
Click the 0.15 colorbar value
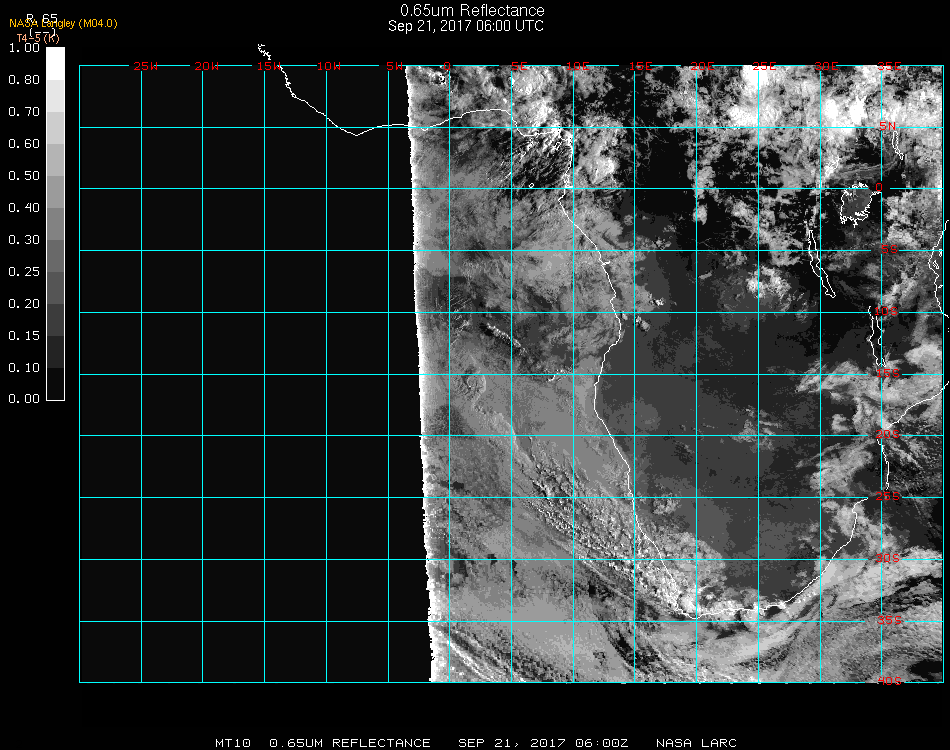point(24,336)
